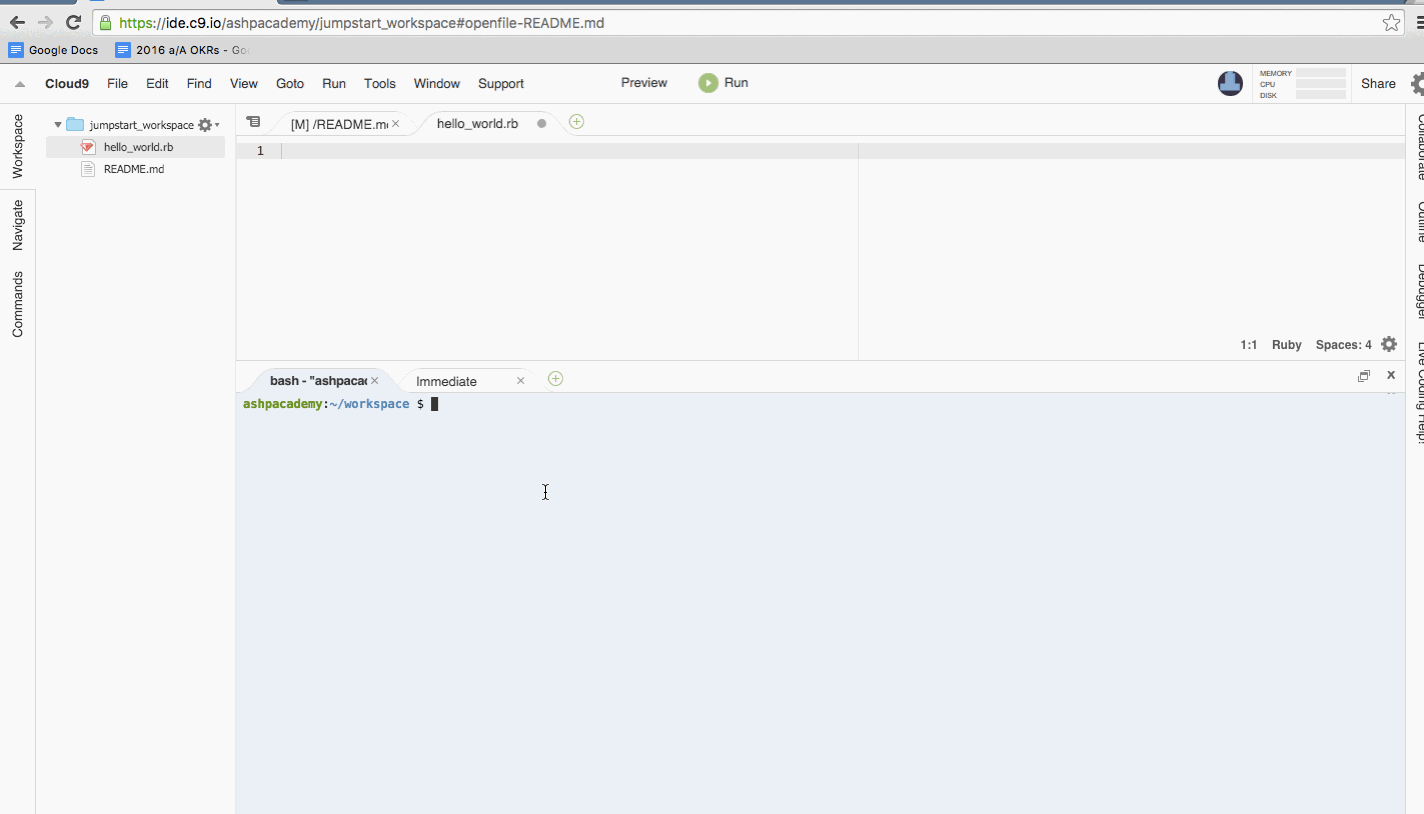The height and width of the screenshot is (814, 1424).
Task: Open the user avatar account menu
Action: click(x=1230, y=83)
